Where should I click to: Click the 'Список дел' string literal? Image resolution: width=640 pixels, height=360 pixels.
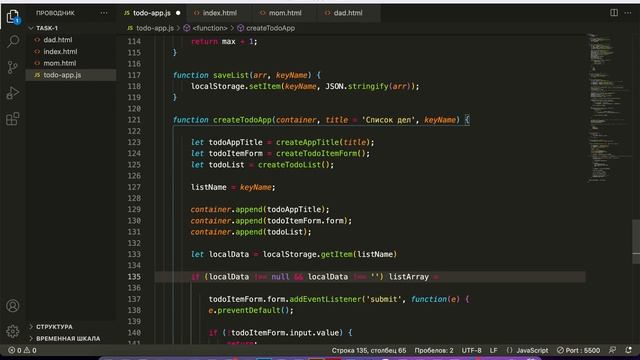(x=388, y=120)
